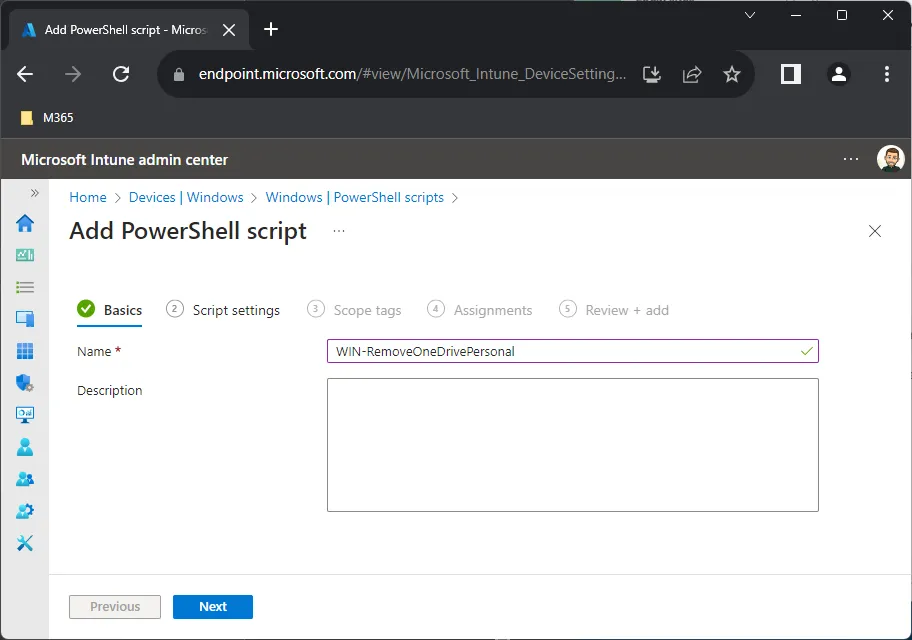Open the account avatar menu

pyautogui.click(x=890, y=159)
